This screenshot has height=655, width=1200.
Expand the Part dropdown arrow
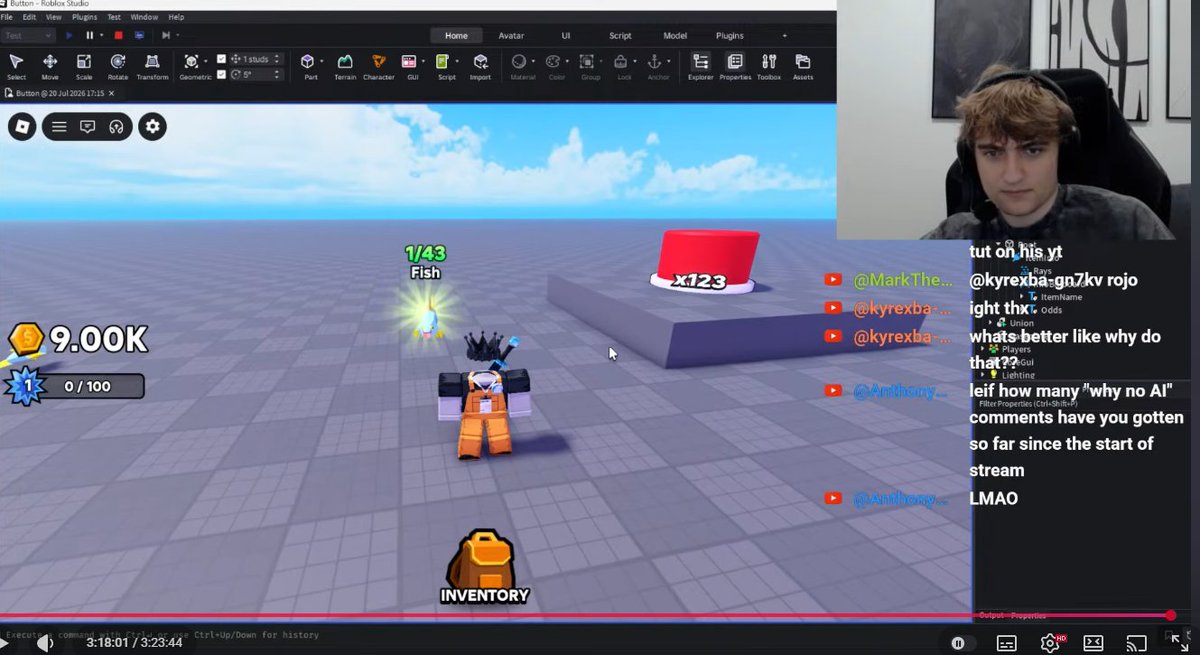[321, 62]
